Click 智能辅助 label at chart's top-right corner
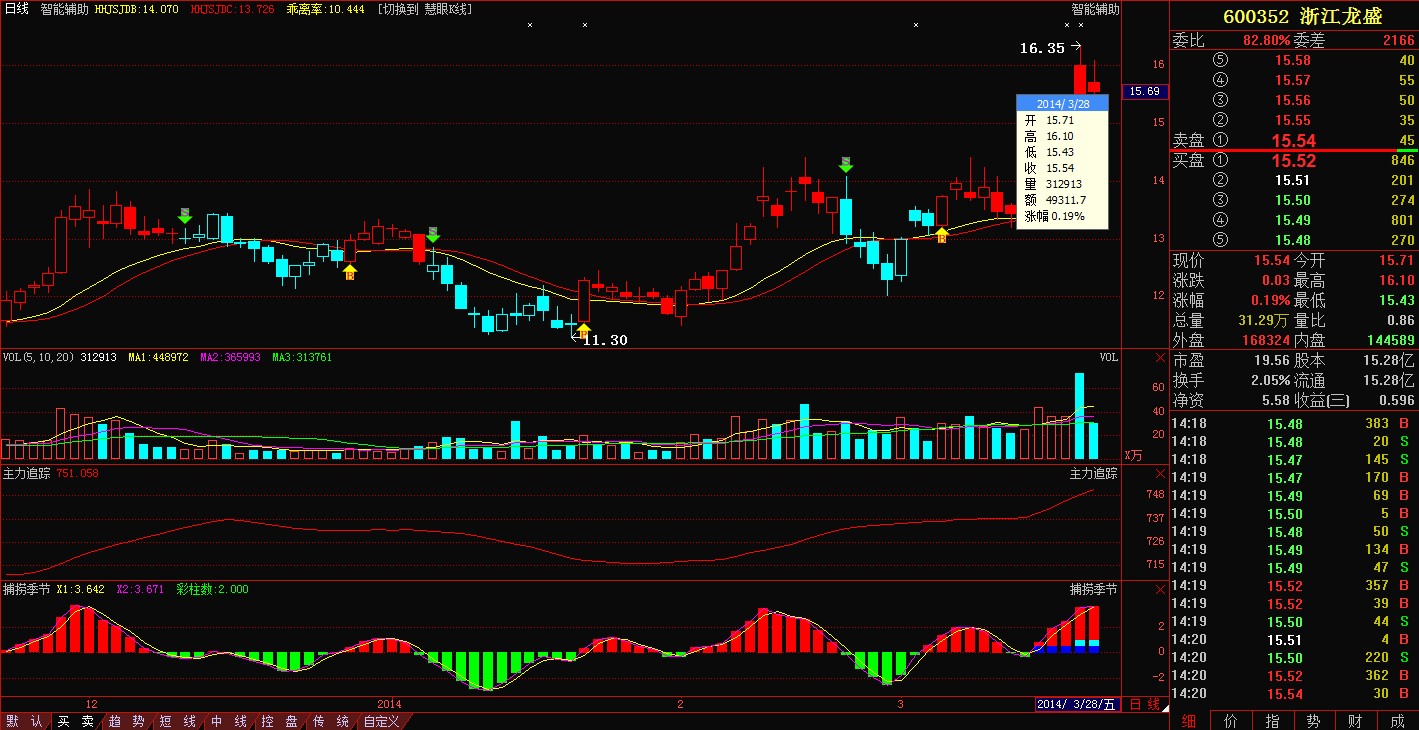Screen dimensions: 1419x730 coord(1095,8)
